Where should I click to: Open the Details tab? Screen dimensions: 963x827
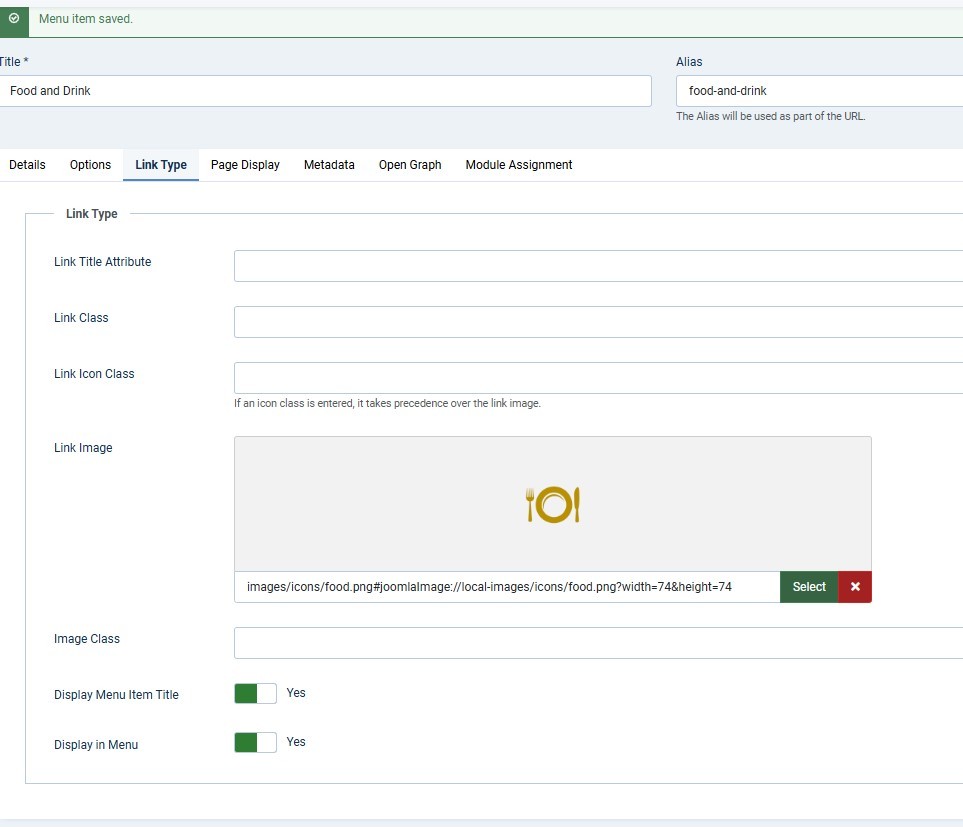pyautogui.click(x=27, y=165)
